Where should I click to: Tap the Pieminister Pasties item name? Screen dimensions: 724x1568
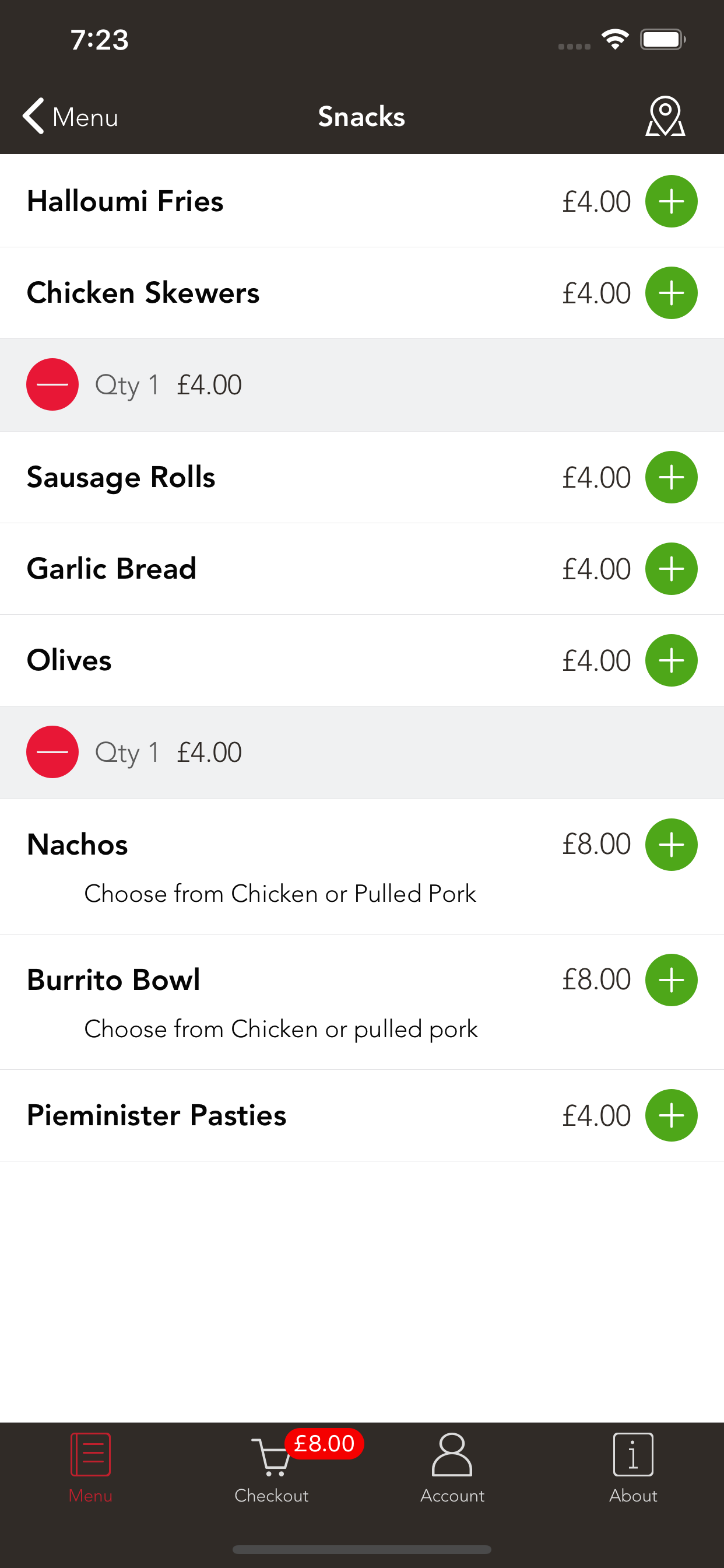[156, 1115]
